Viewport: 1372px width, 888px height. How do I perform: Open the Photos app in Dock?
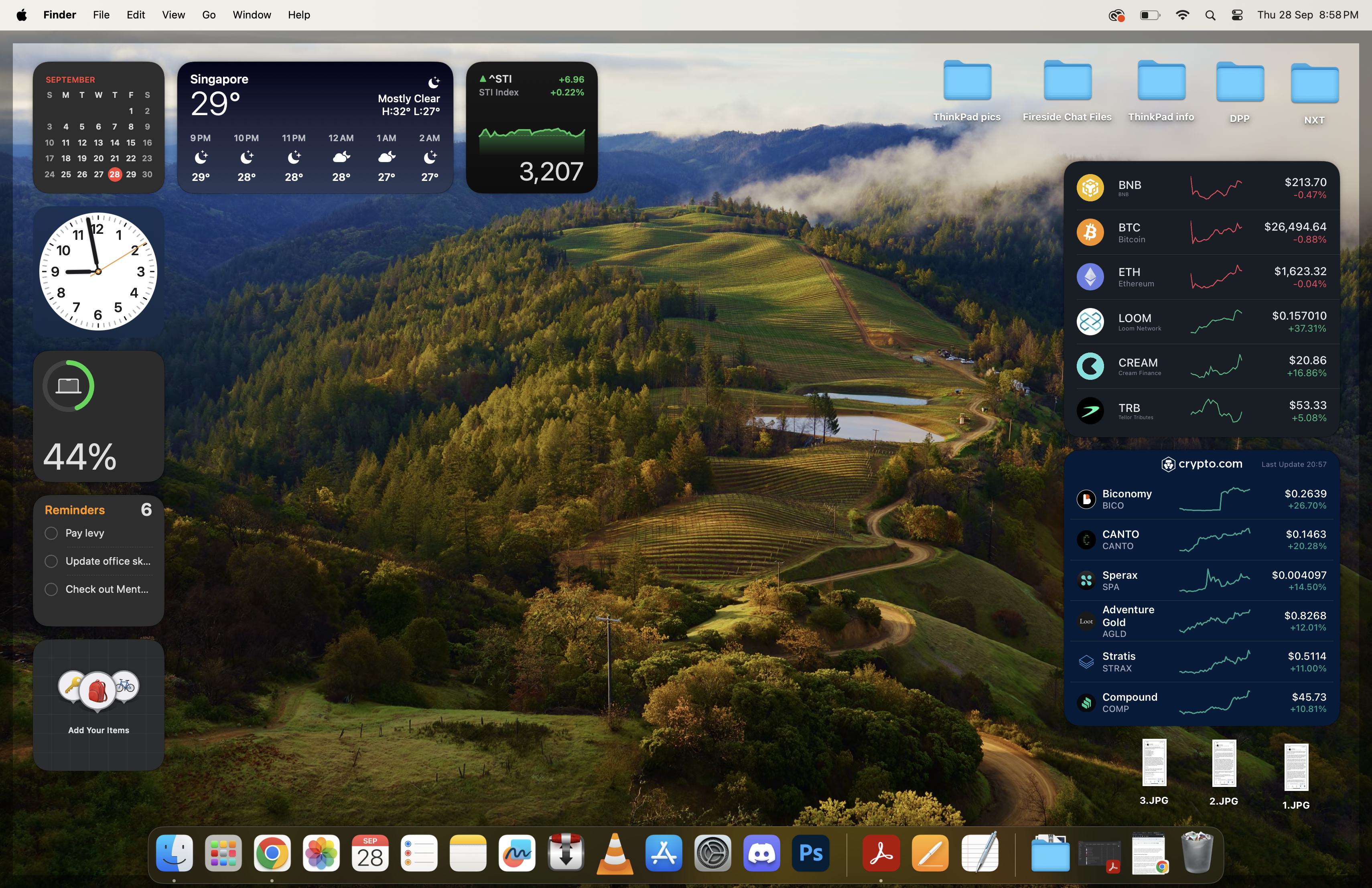pos(321,853)
